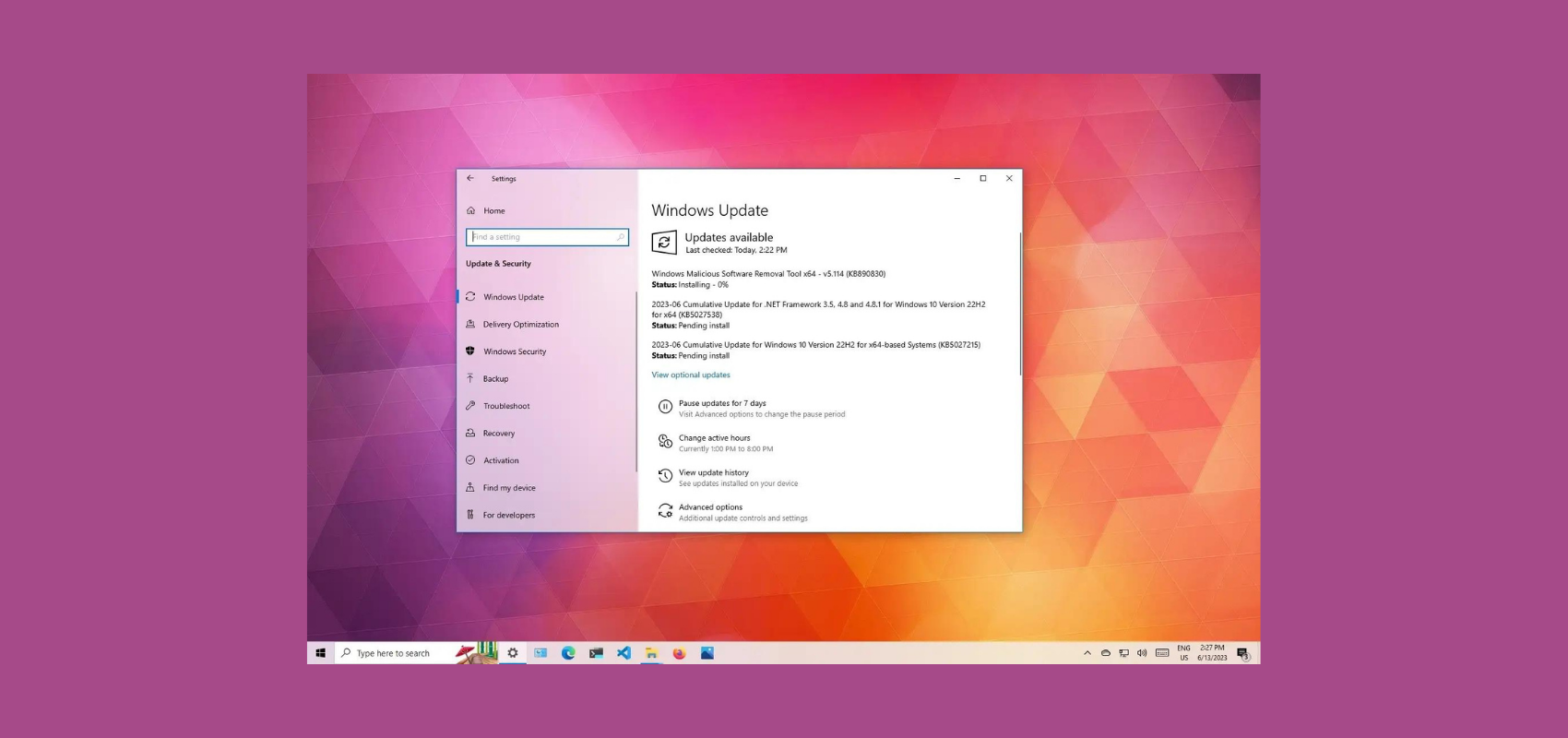Maximize the Settings window
1568x738 pixels.
coord(983,178)
